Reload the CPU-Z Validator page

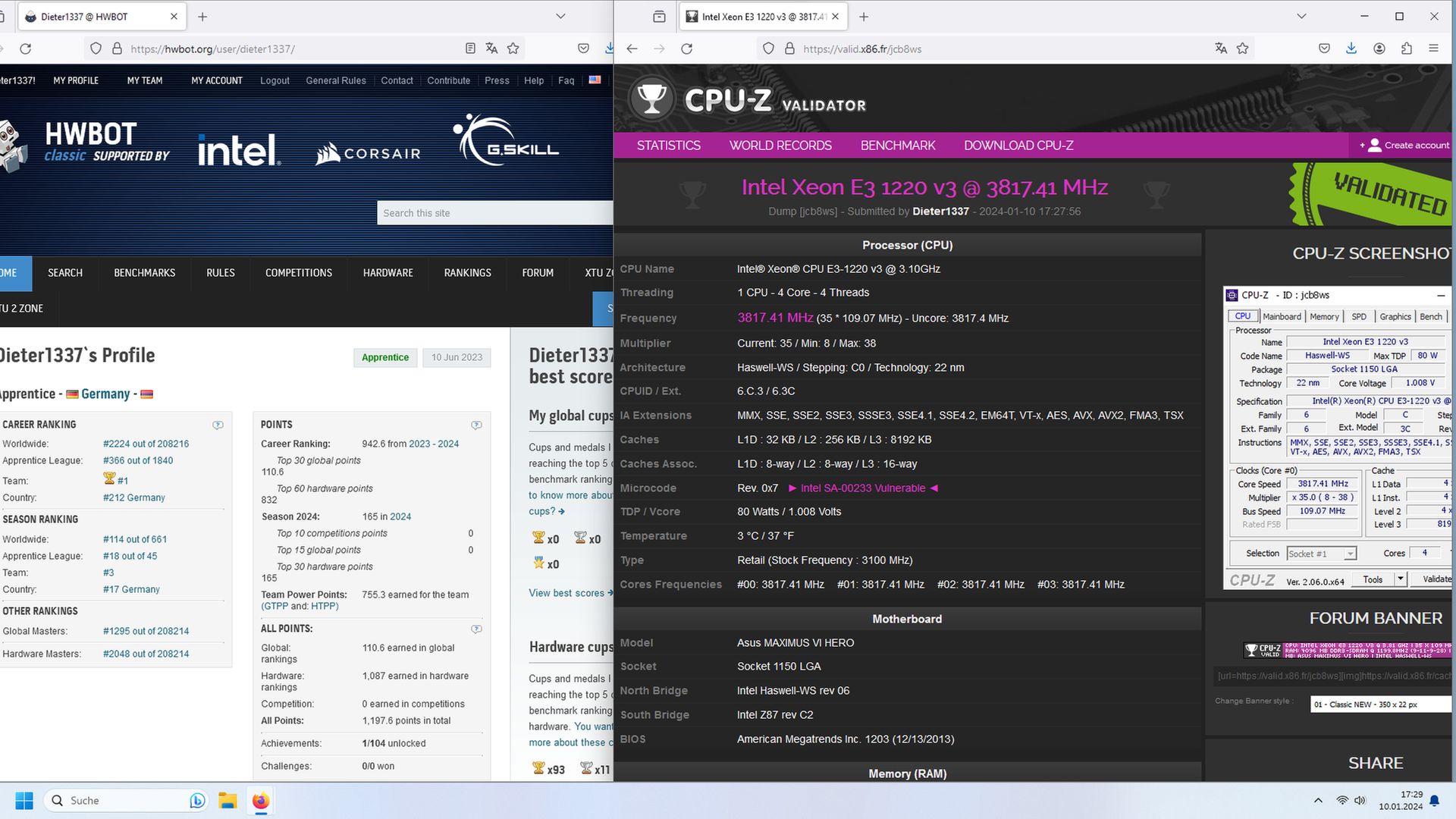(x=686, y=49)
